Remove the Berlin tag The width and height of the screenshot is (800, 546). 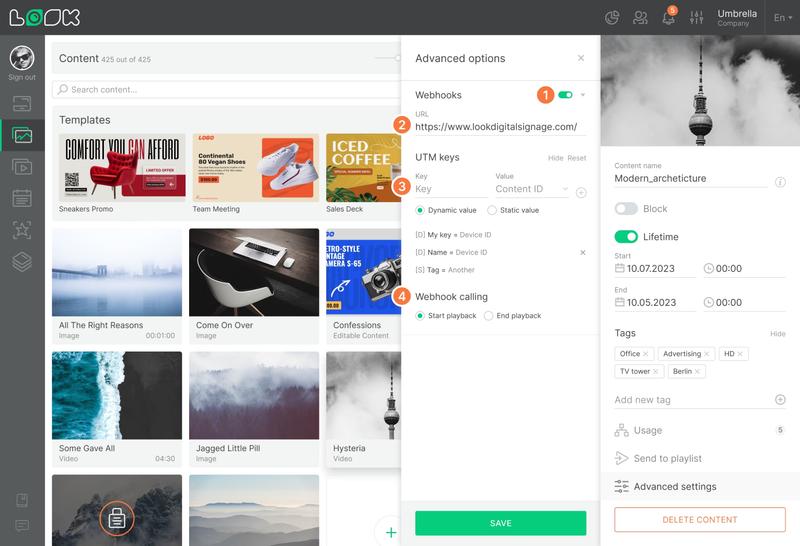click(697, 371)
